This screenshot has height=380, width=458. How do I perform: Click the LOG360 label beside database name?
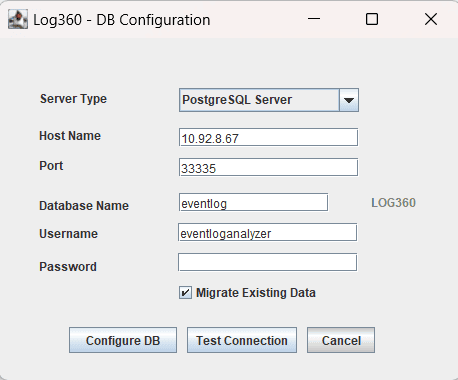coord(393,203)
